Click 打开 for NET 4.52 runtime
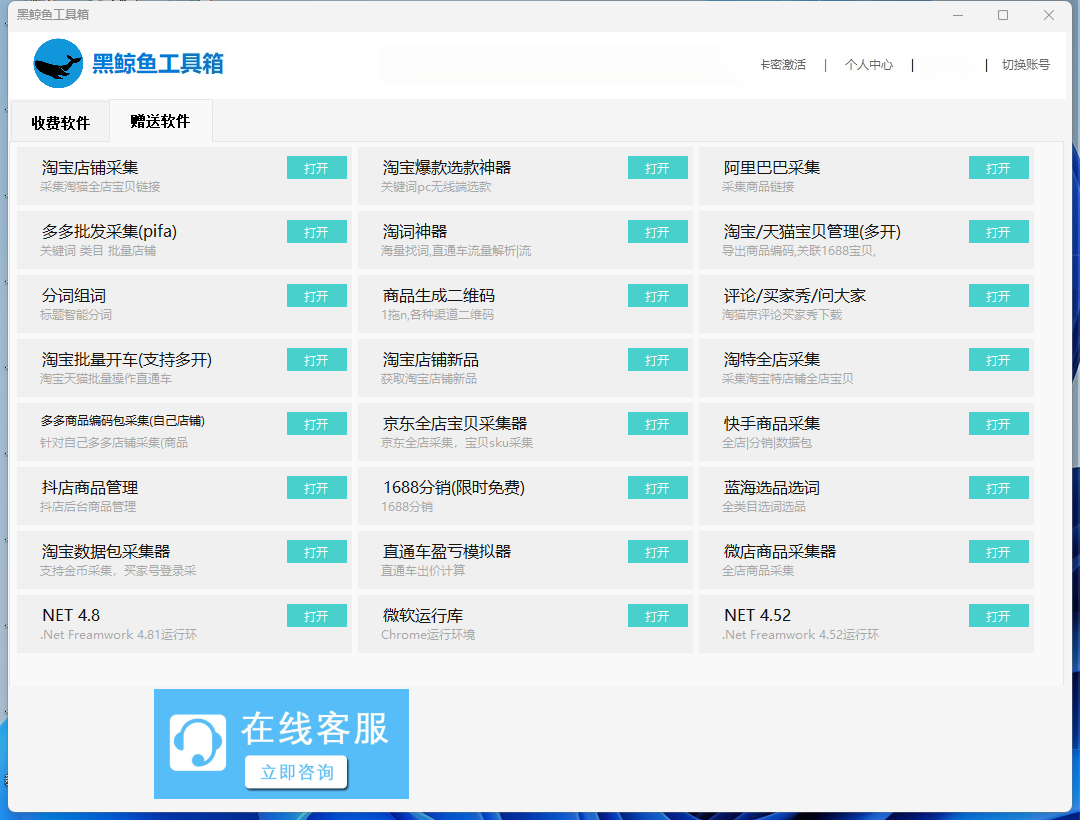 [x=998, y=616]
